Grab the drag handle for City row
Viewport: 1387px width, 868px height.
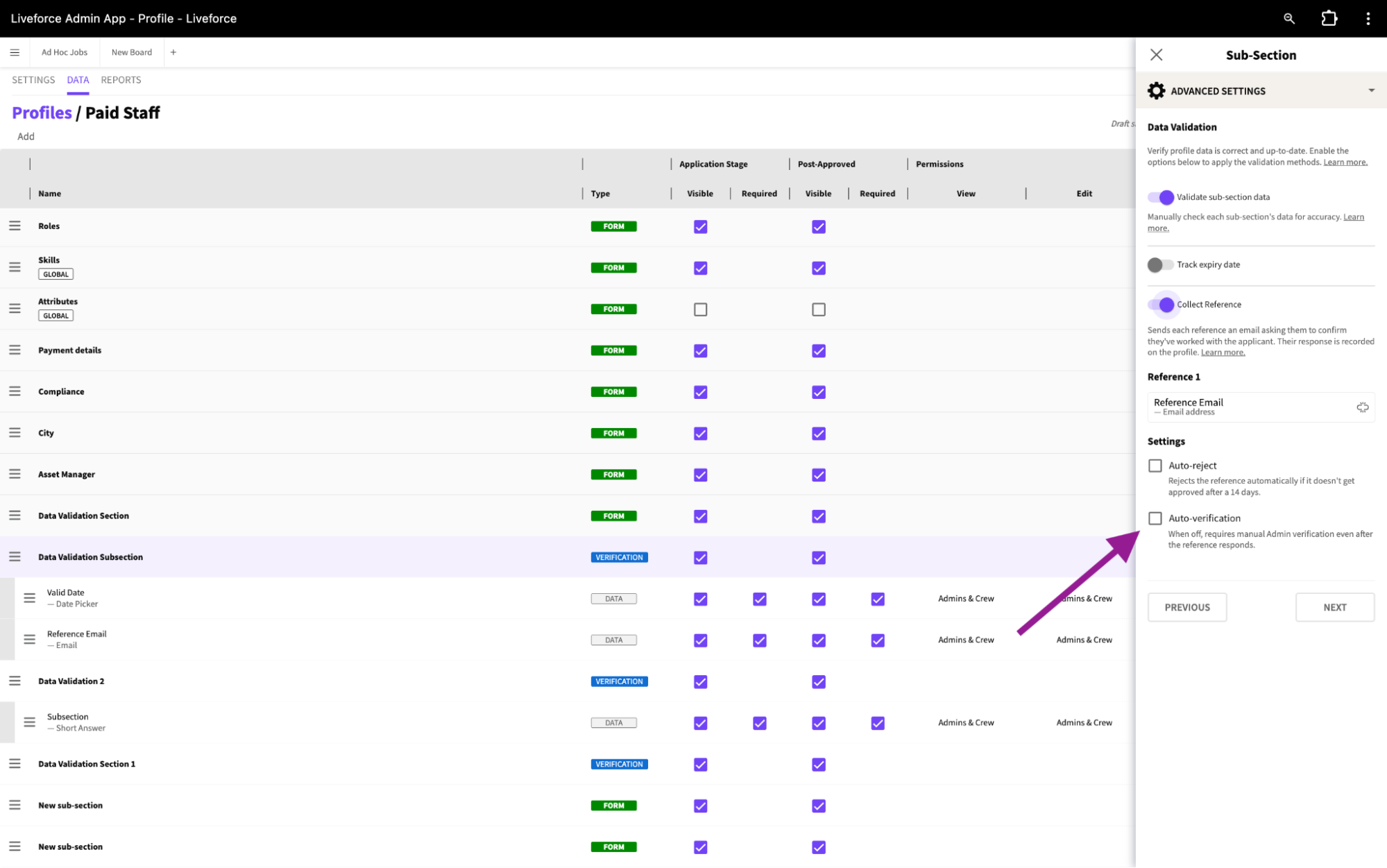[15, 433]
